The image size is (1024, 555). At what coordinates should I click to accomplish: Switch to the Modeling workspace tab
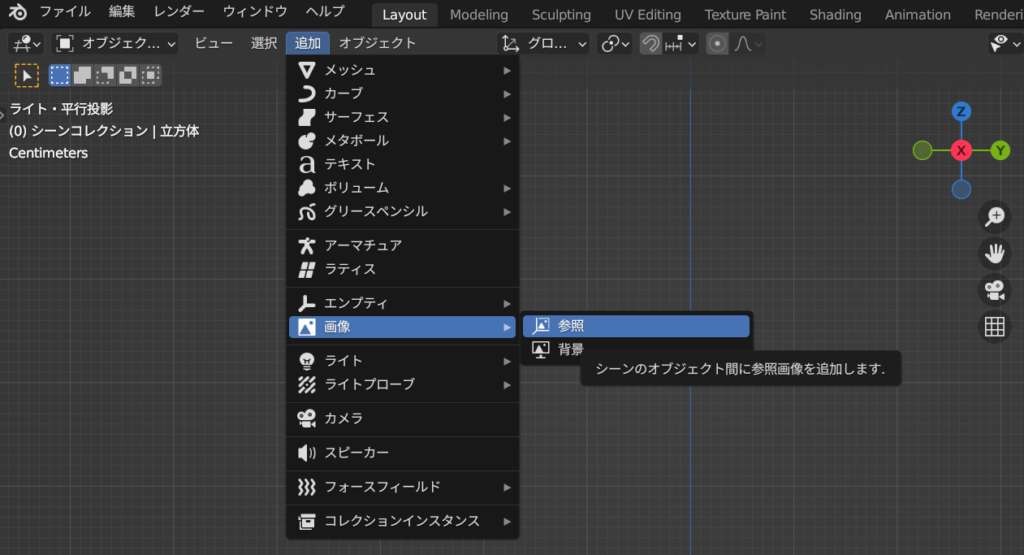[x=478, y=15]
